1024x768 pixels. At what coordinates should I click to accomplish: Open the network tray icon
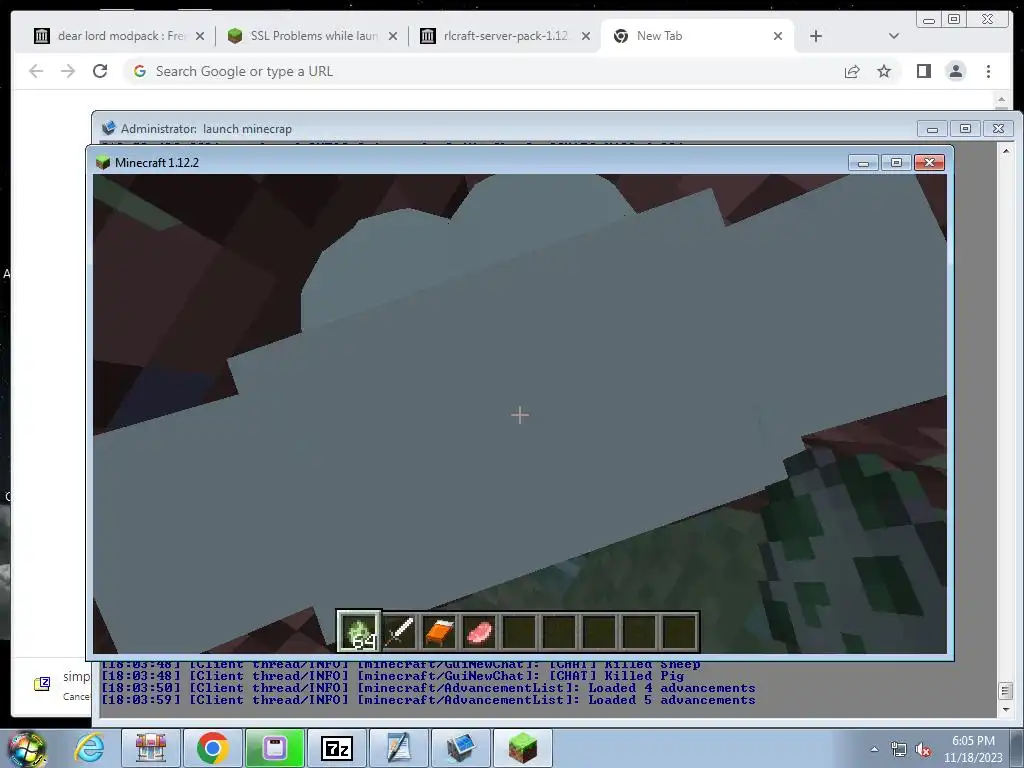point(899,749)
